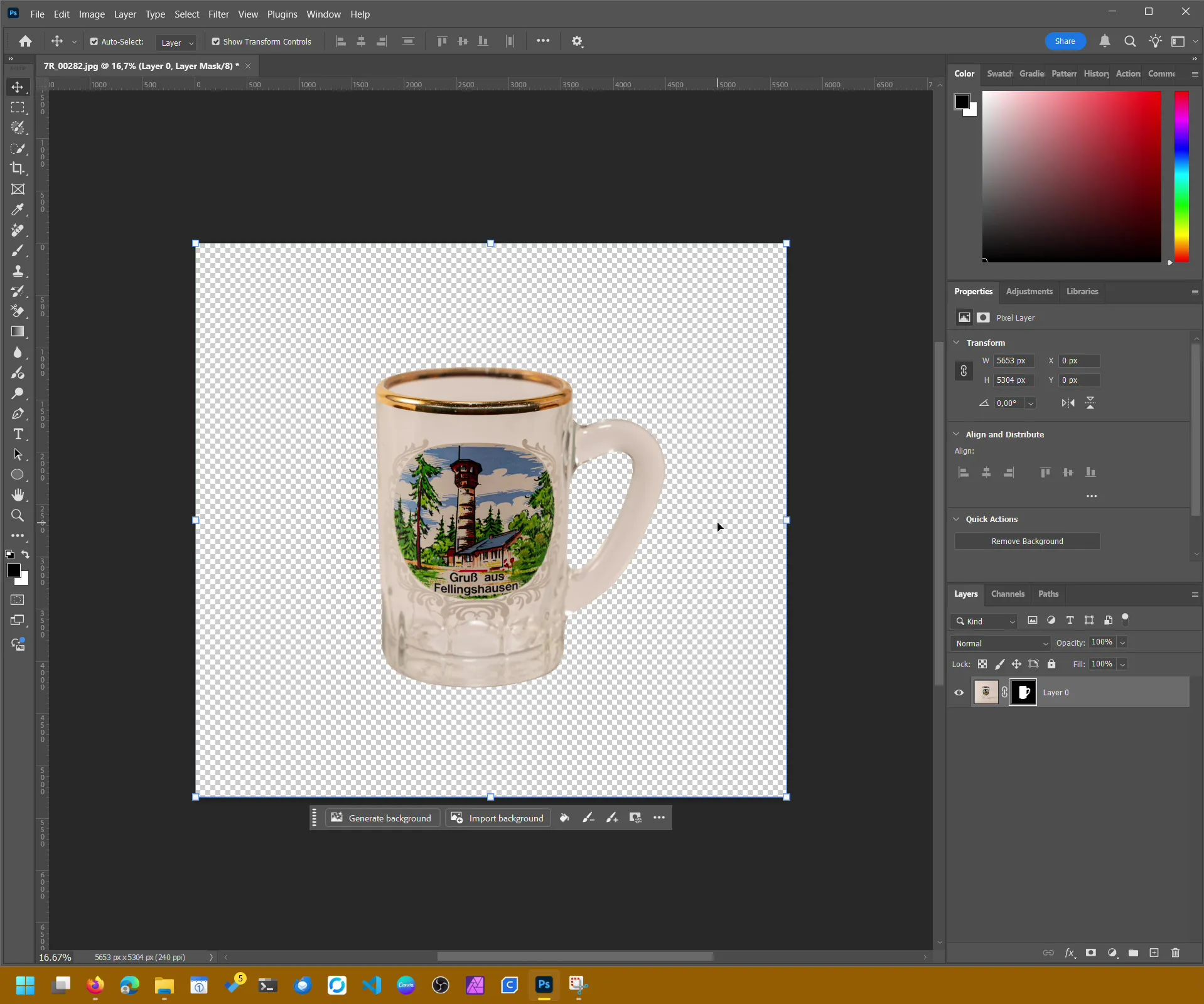Click the delete layer trash icon
This screenshot has height=1004, width=1204.
point(1175,953)
